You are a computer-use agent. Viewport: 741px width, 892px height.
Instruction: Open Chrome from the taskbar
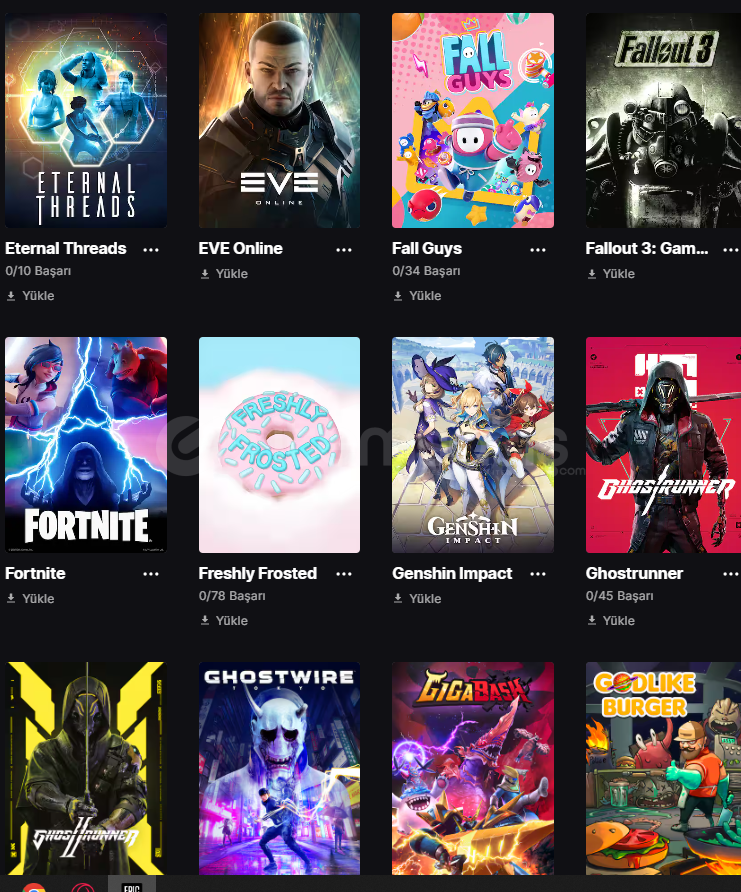click(x=34, y=887)
